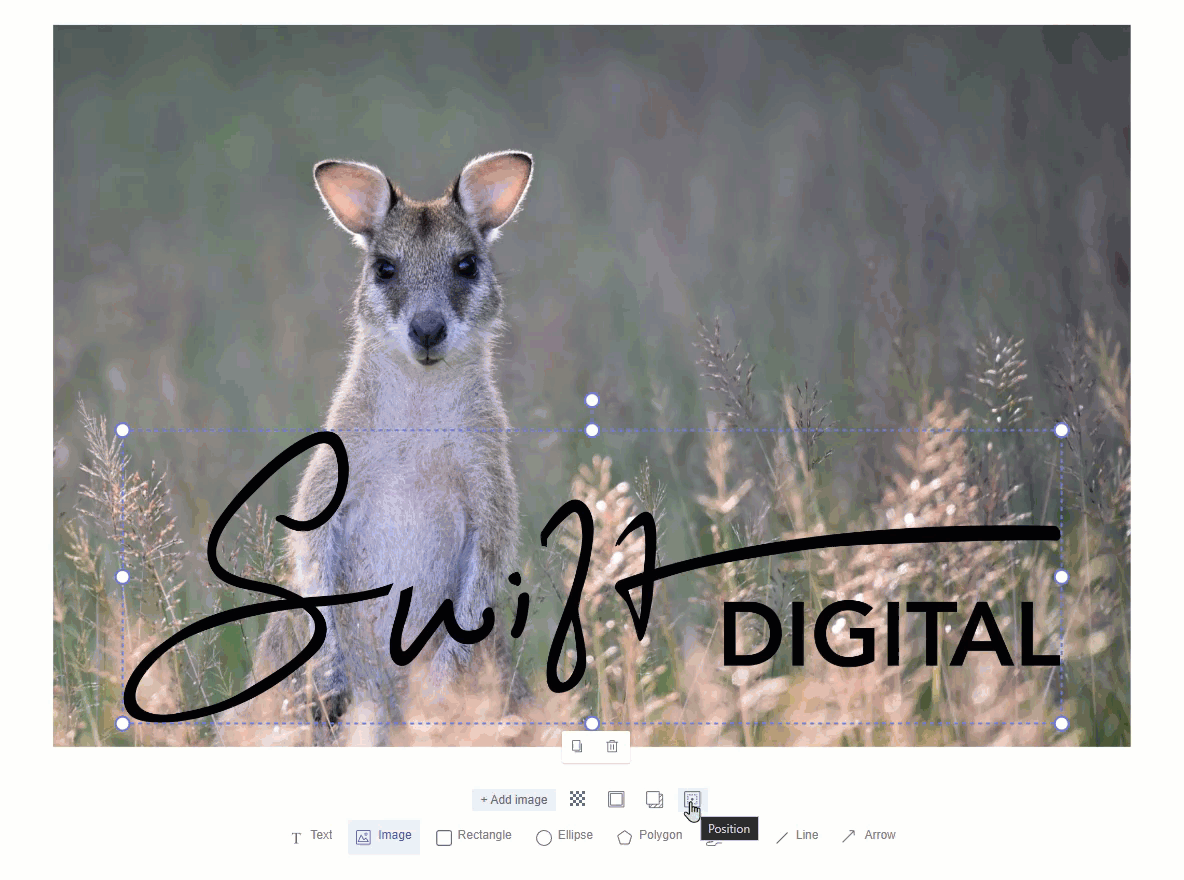Click the top-center resize handle of logo
The width and height of the screenshot is (1184, 880).
pos(592,431)
